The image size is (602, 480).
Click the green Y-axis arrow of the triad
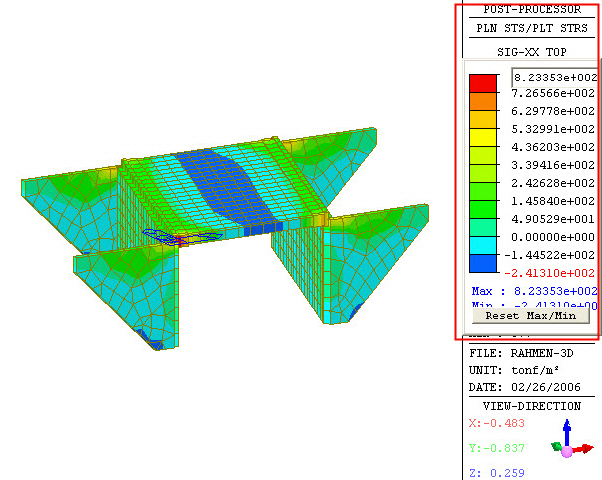(x=556, y=446)
